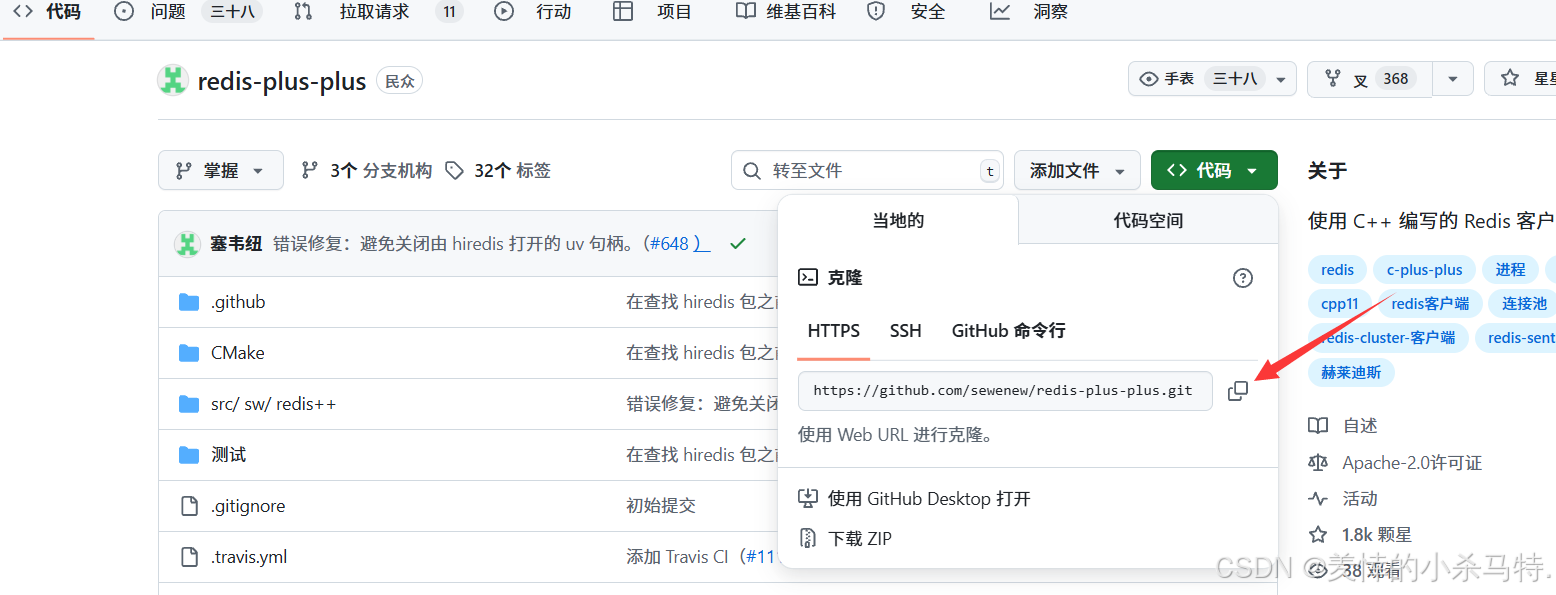Click the 进程 topic tag
This screenshot has height=595, width=1556.
(x=1510, y=270)
